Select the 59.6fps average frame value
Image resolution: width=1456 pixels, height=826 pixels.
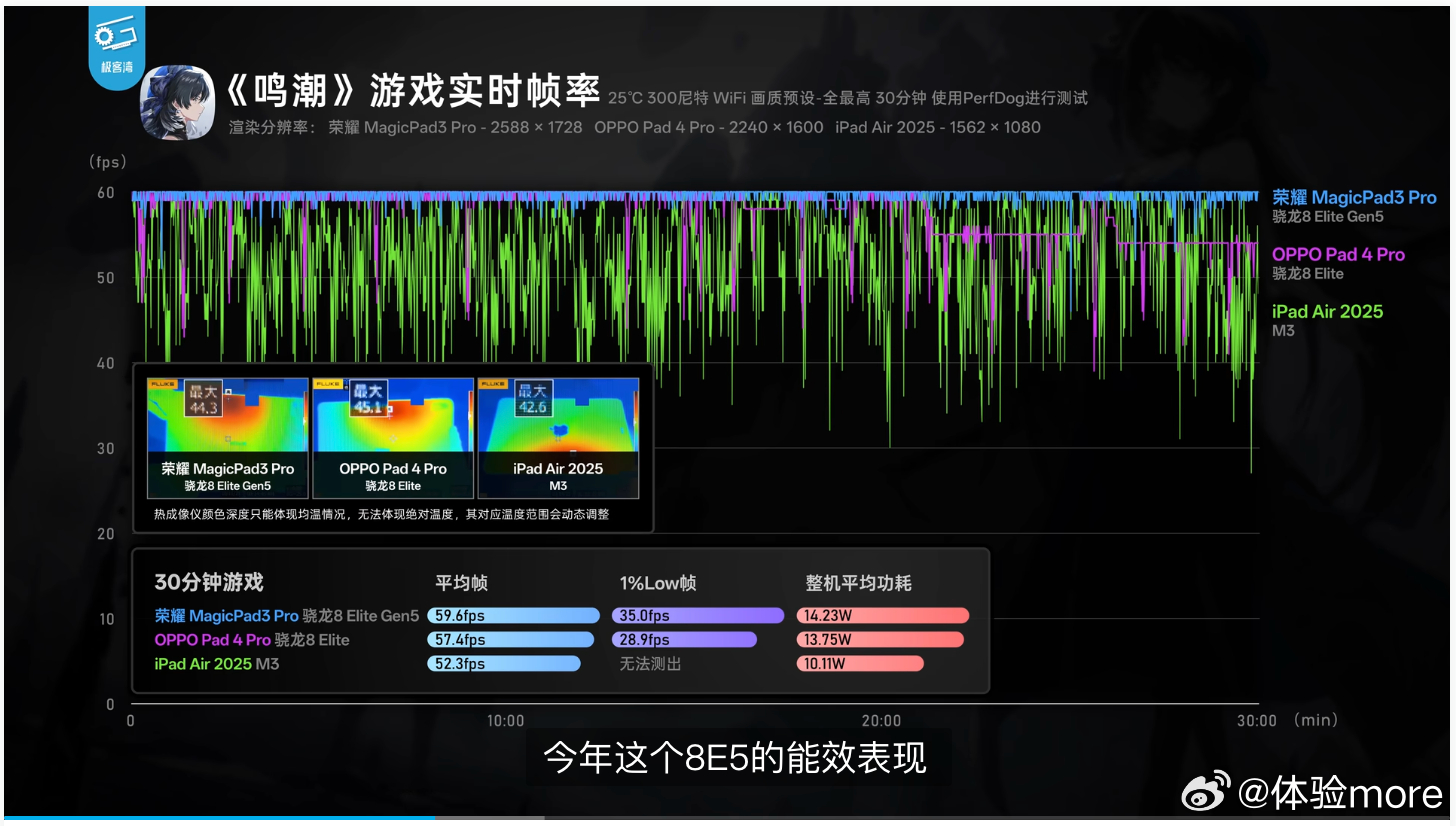pyautogui.click(x=460, y=616)
